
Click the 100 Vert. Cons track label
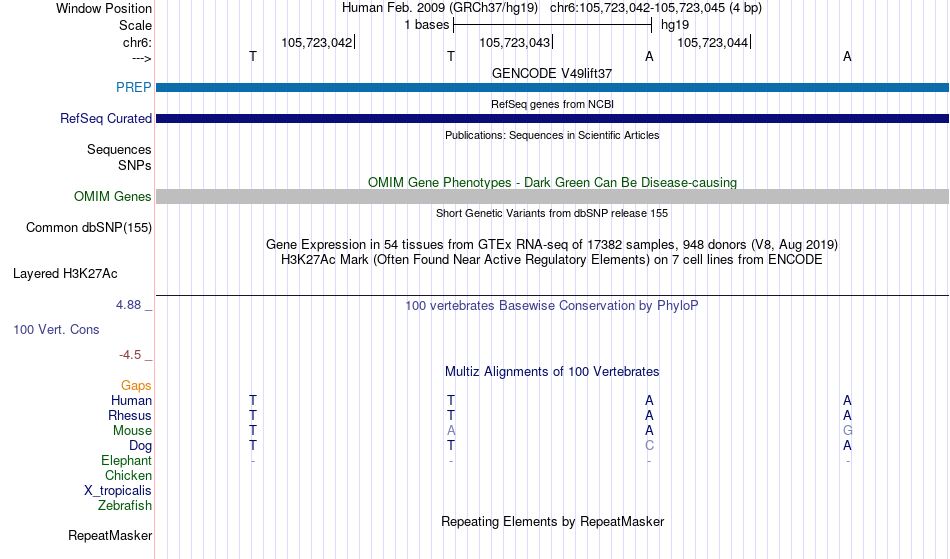click(x=56, y=329)
